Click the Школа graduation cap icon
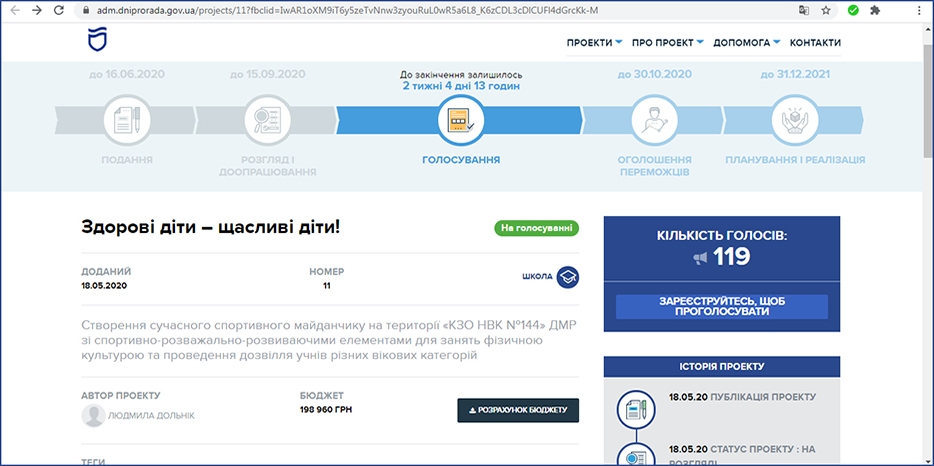The width and height of the screenshot is (934, 466). coord(568,277)
